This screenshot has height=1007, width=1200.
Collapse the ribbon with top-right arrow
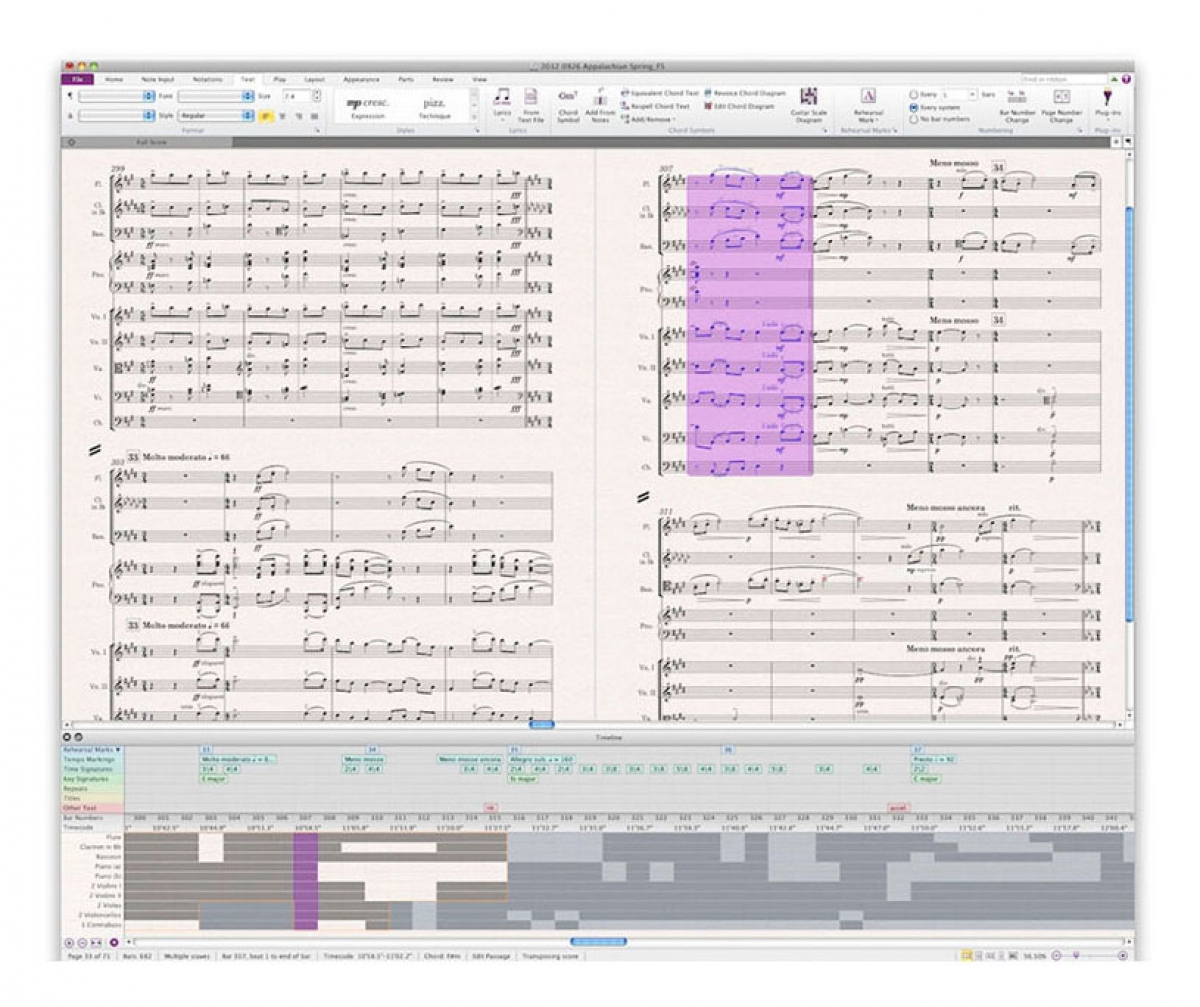1115,78
